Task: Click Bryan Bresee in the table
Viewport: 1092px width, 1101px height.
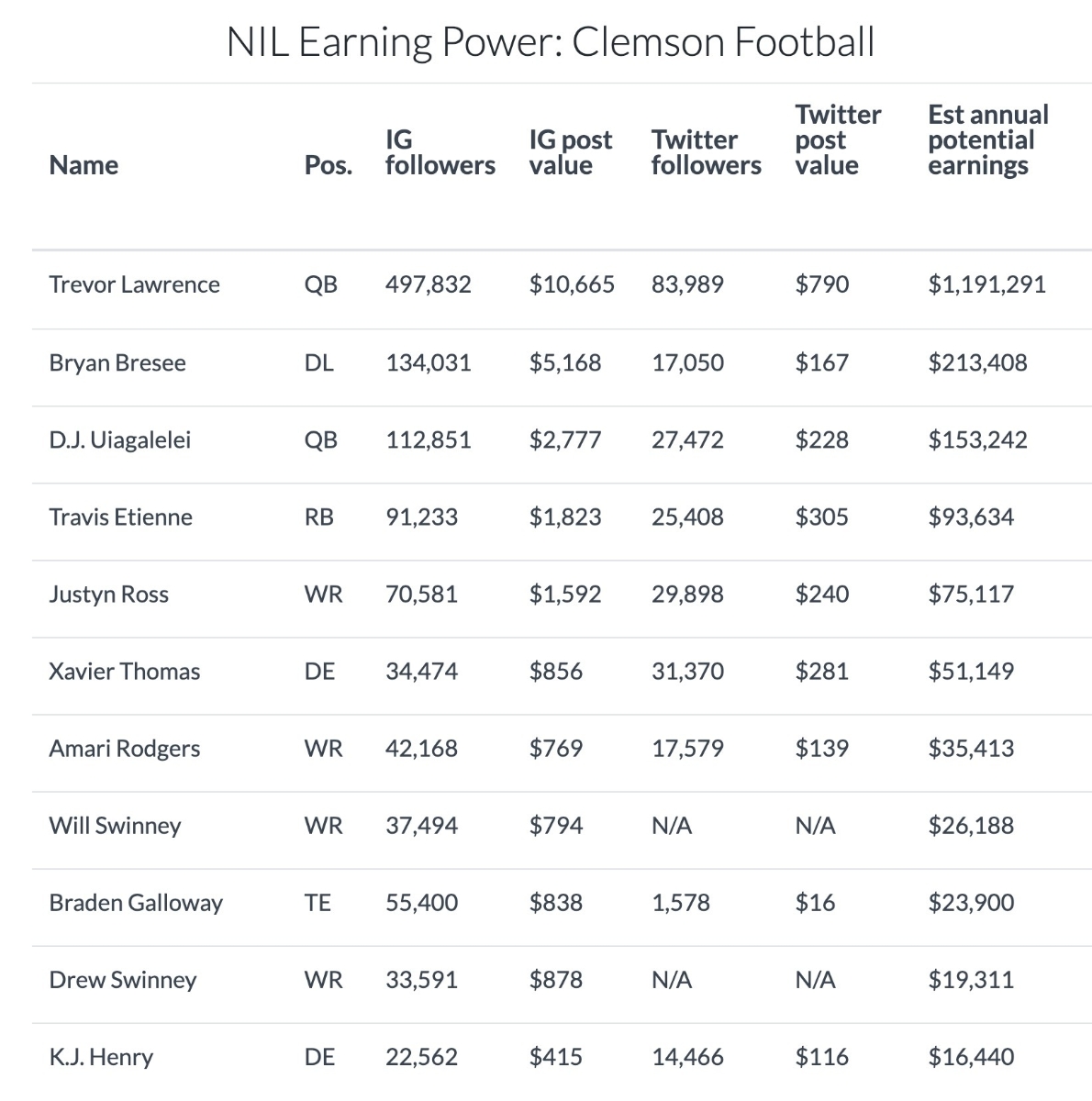Action: click(x=117, y=362)
